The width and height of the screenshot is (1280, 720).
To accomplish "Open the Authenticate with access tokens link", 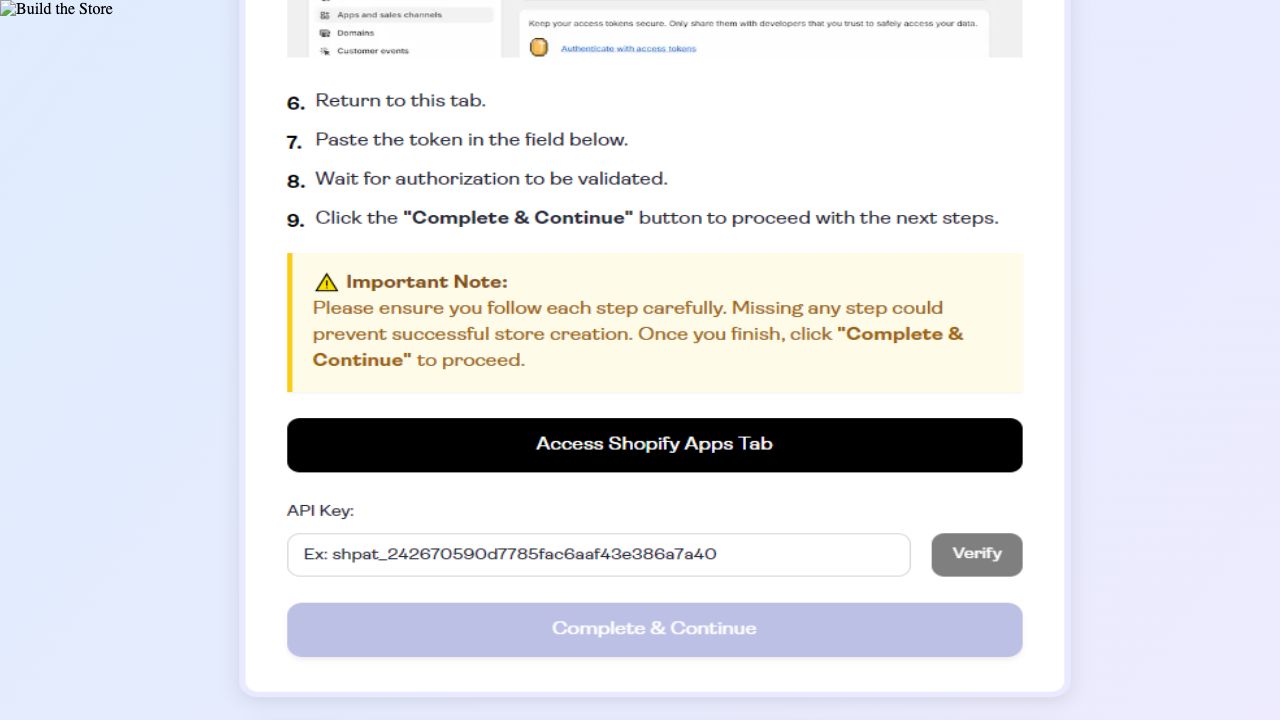I will [x=628, y=48].
